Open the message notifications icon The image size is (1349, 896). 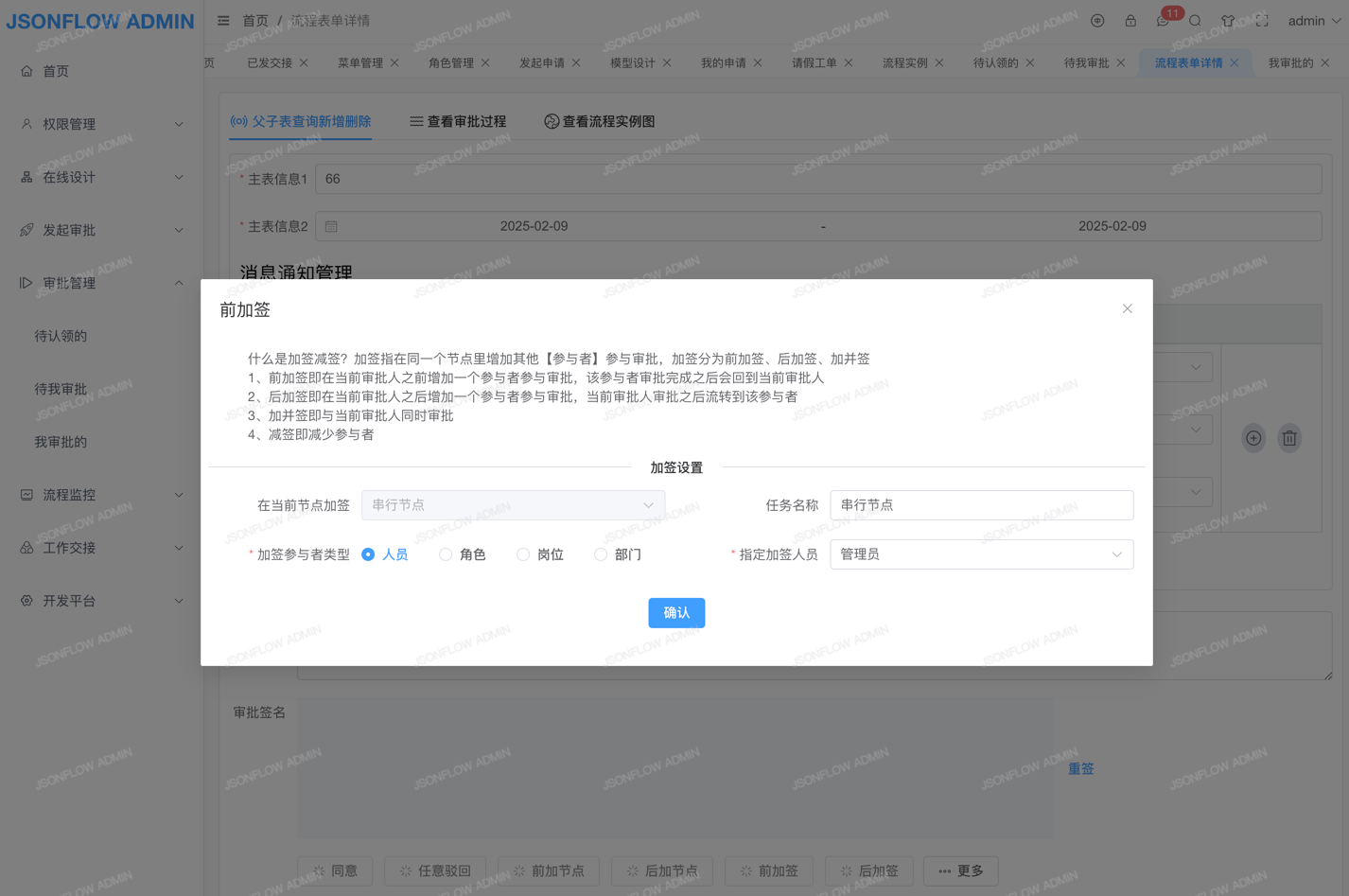[x=1163, y=21]
